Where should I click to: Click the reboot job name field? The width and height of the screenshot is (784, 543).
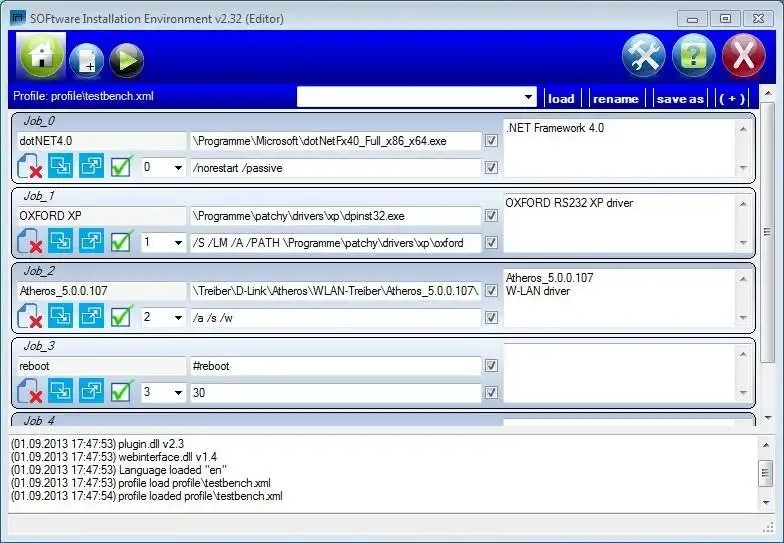[x=102, y=366]
